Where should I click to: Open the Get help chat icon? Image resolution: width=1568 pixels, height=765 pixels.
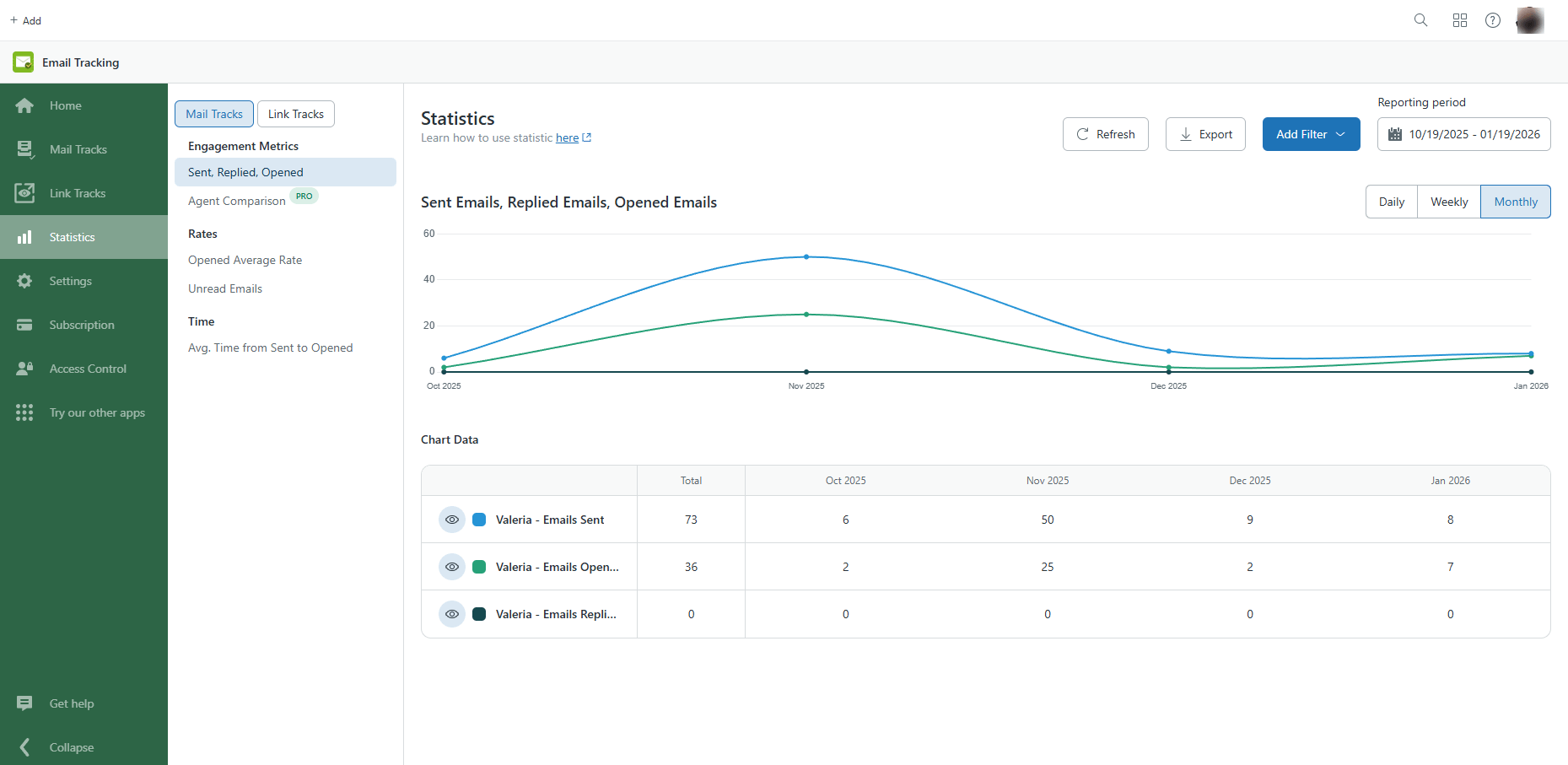[24, 703]
